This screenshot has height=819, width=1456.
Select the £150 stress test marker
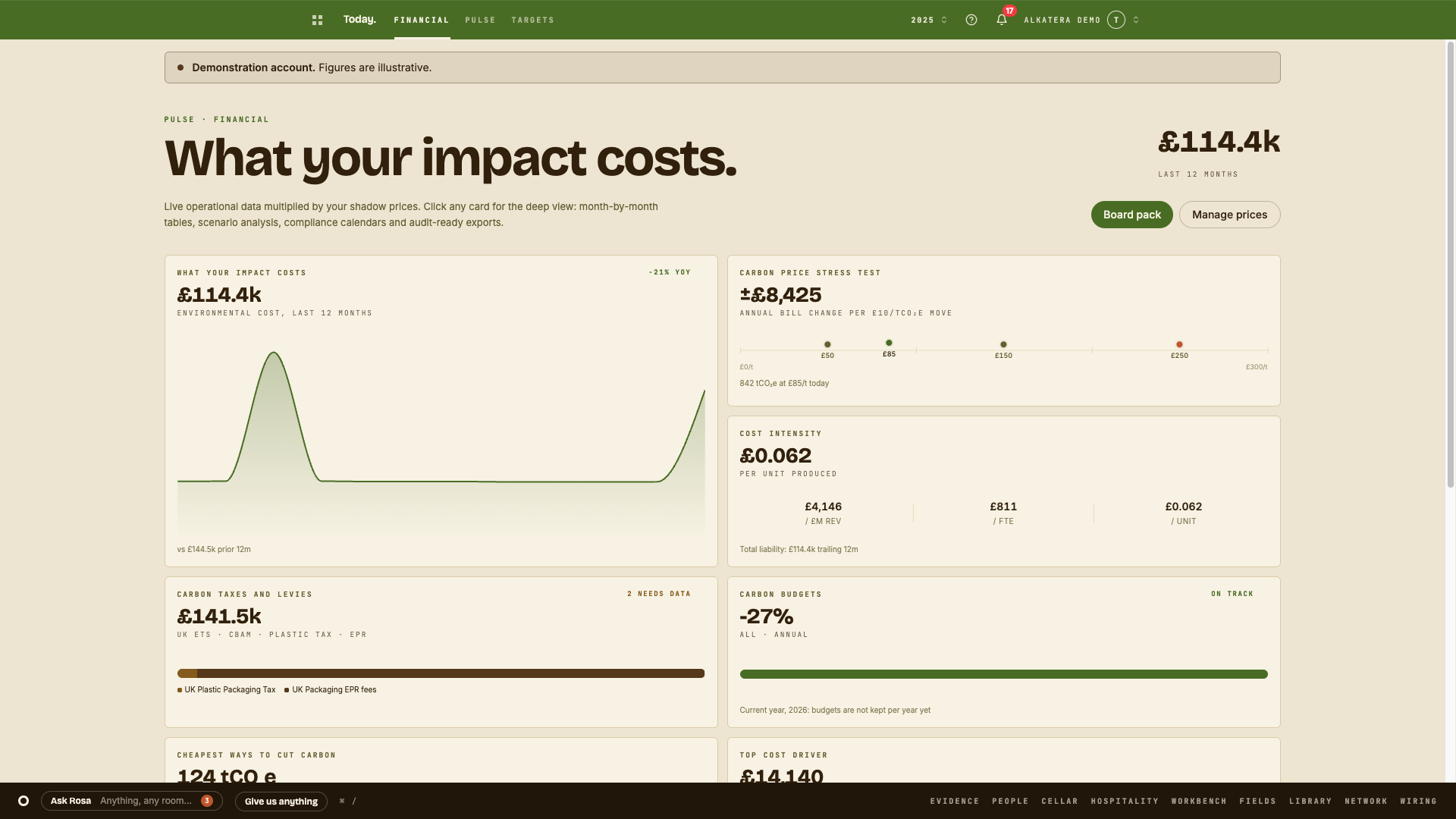click(1003, 345)
